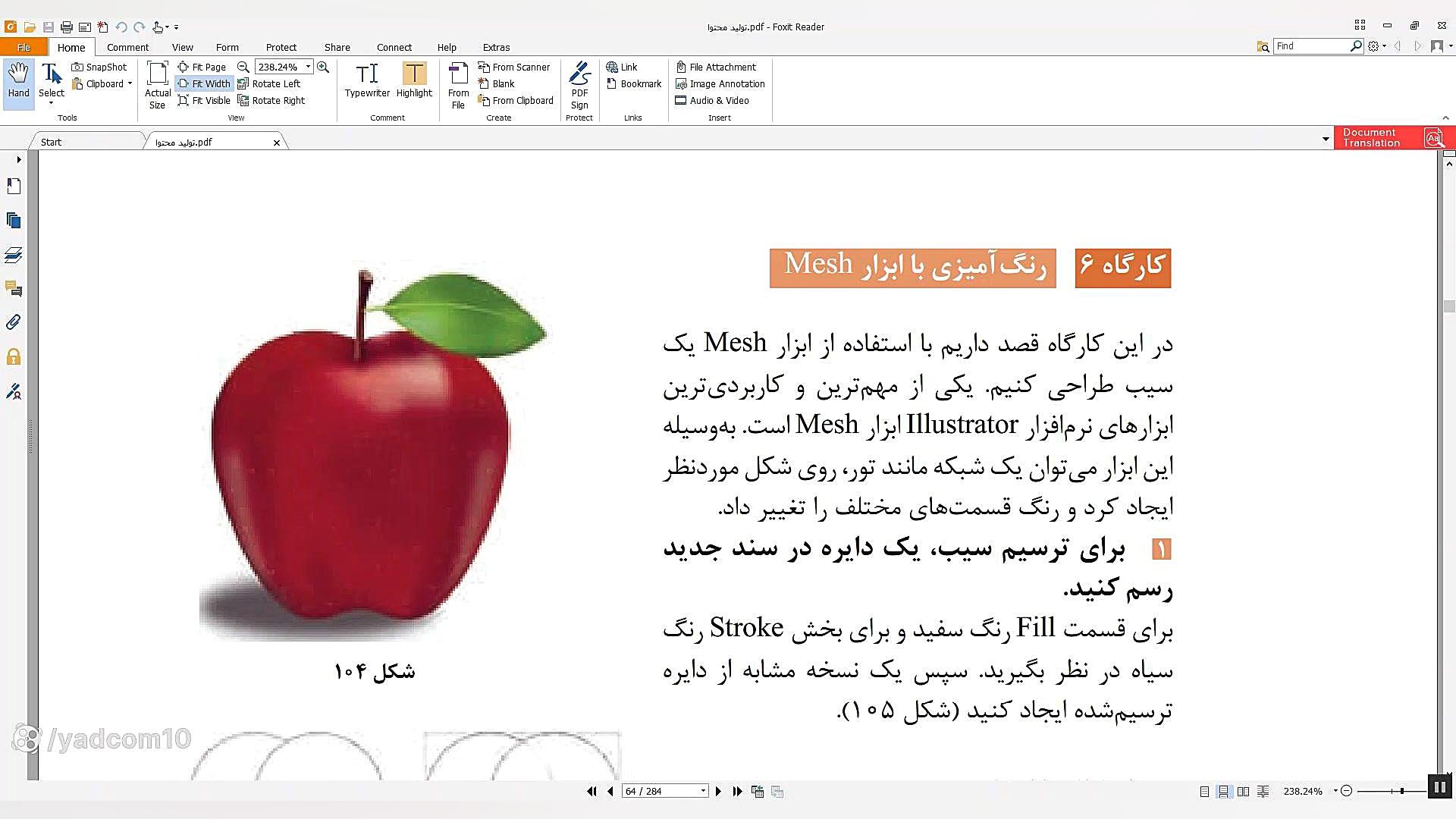Enable continuous page display mode
1456x819 pixels.
(x=1224, y=791)
